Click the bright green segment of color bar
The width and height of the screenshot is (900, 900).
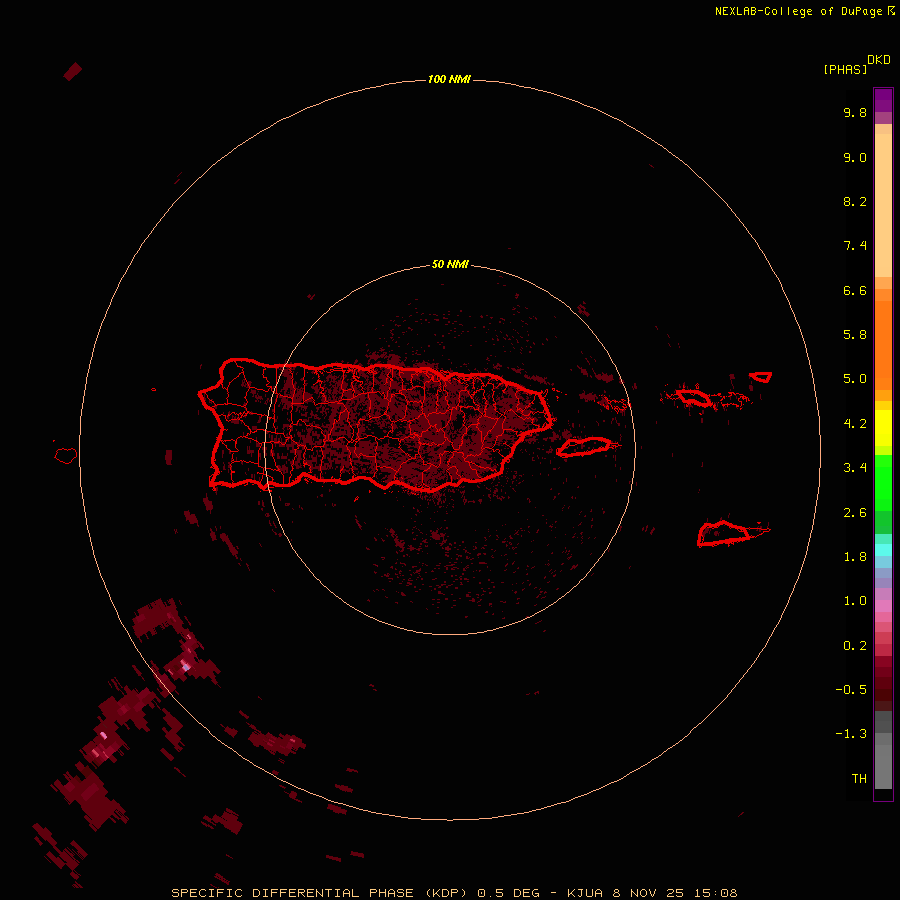click(x=883, y=483)
